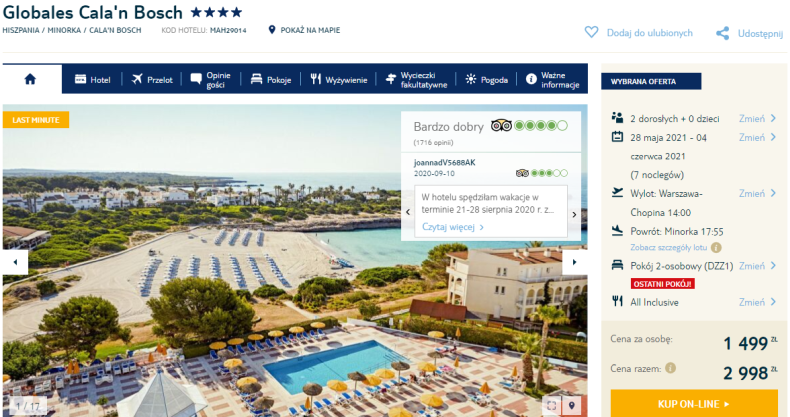The height and width of the screenshot is (417, 790).
Task: Go to previous guest review arrow
Action: pyautogui.click(x=408, y=212)
